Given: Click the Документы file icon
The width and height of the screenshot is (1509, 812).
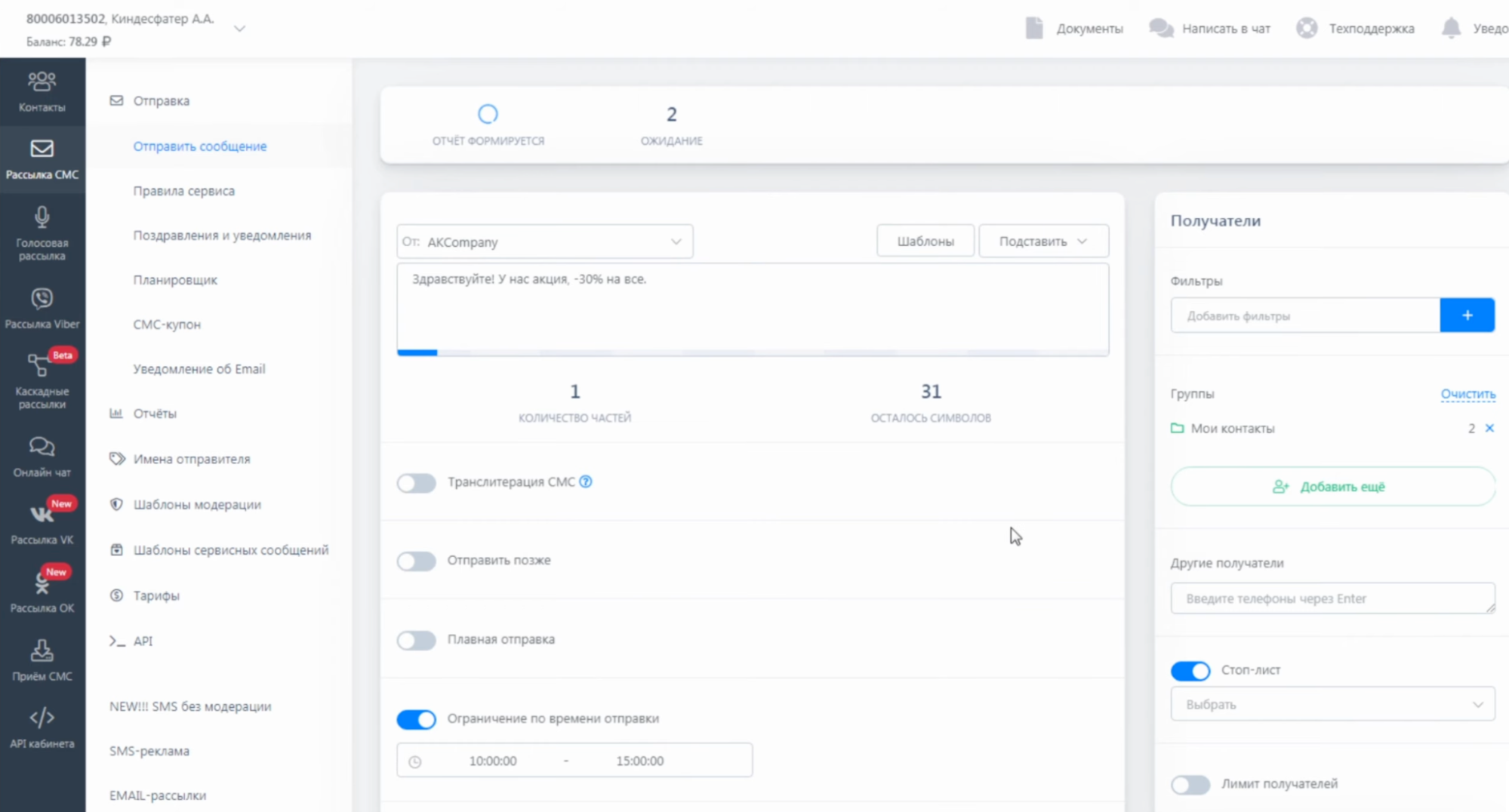Looking at the screenshot, I should 1034,28.
